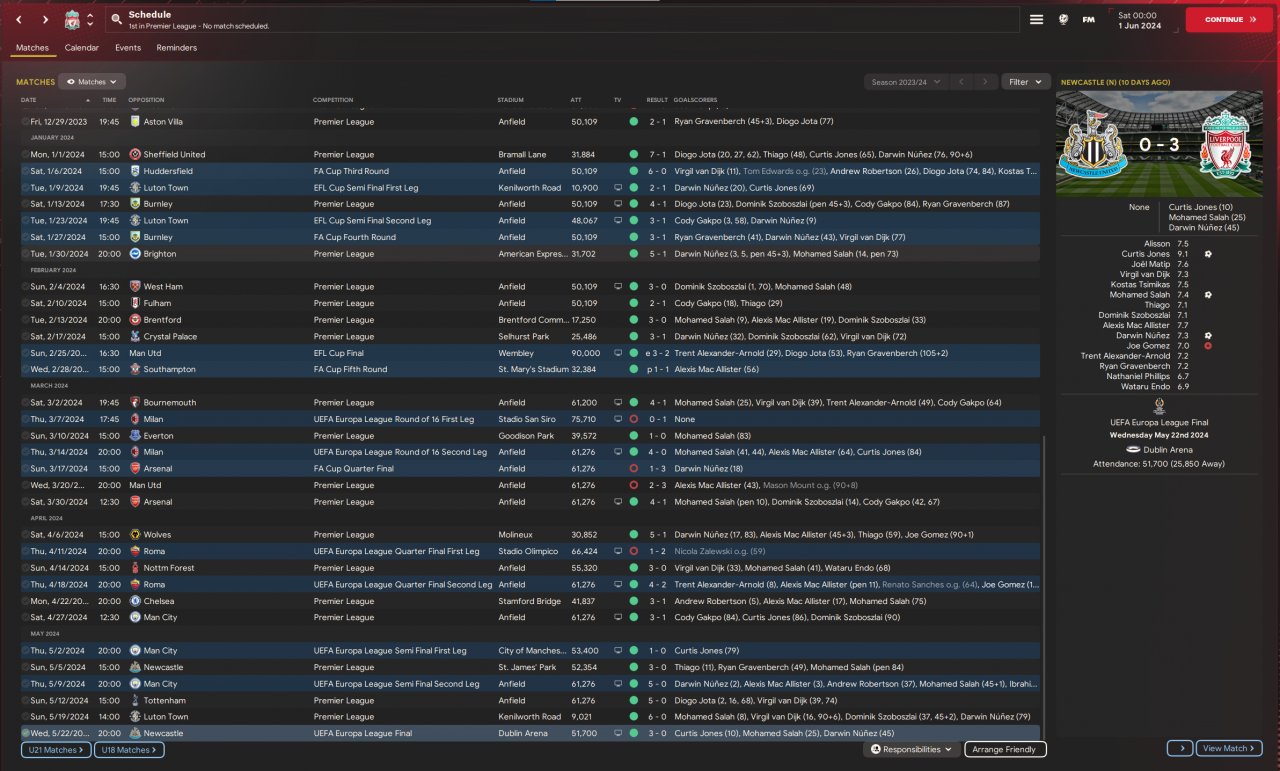Select the Thu 5/2/2024 match row marker
Screen dimensions: 1280x771
(25, 651)
